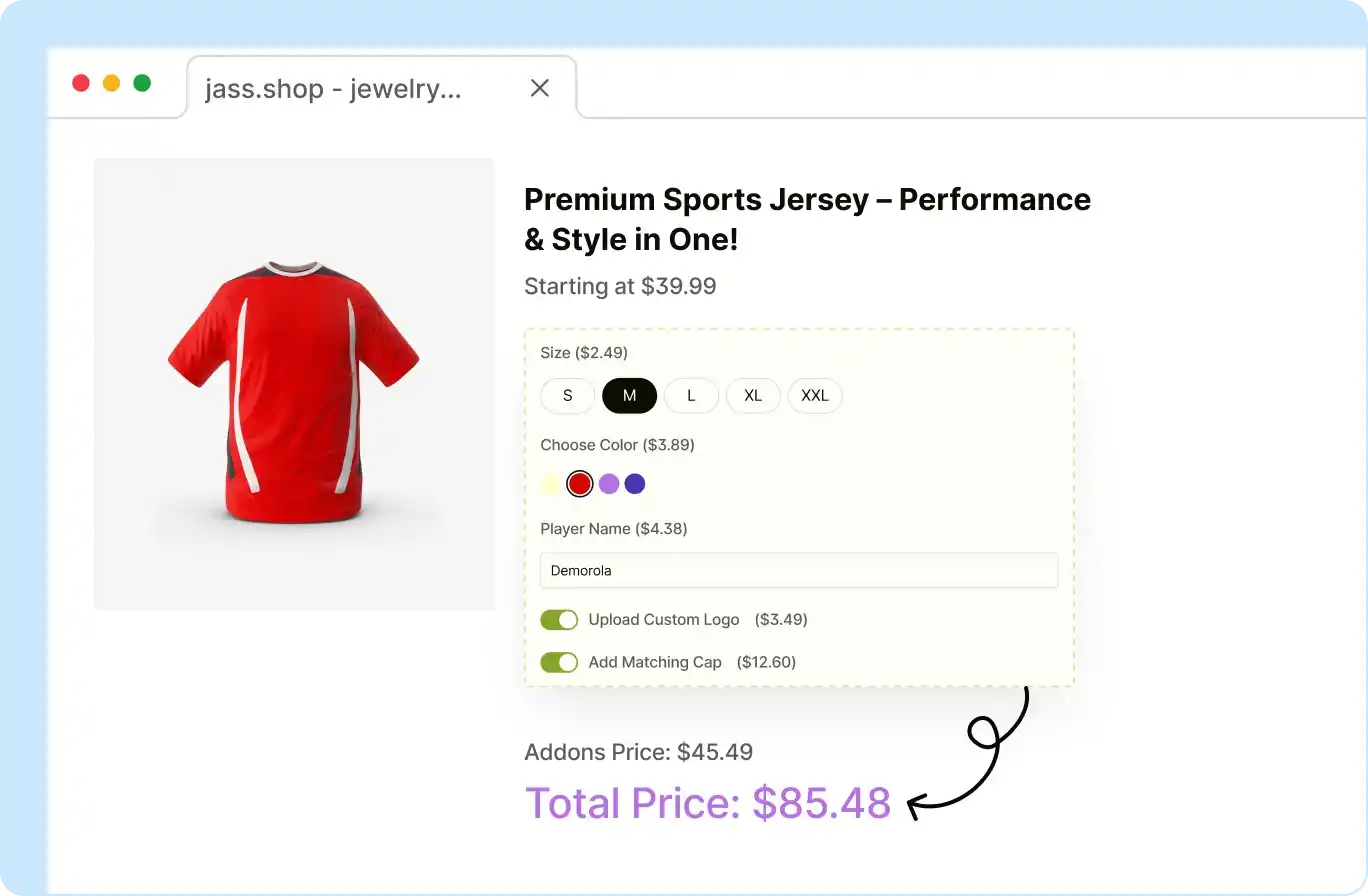Select size XL for the jersey

(753, 395)
